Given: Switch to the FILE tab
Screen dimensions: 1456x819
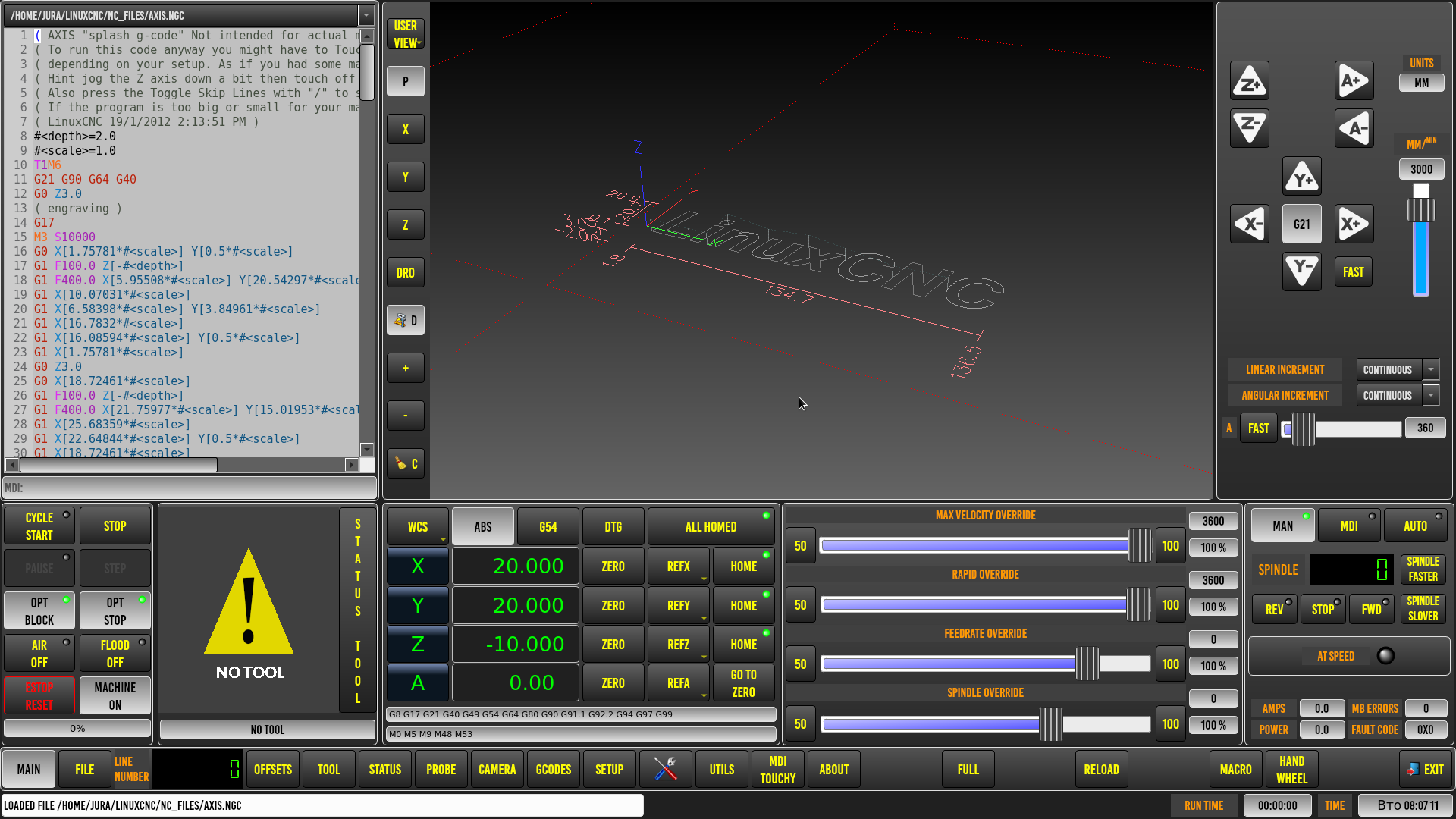Looking at the screenshot, I should [x=85, y=769].
